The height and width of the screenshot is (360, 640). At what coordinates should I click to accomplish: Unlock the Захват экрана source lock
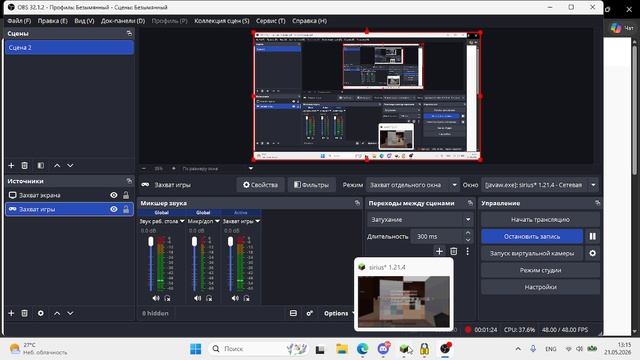(x=126, y=195)
